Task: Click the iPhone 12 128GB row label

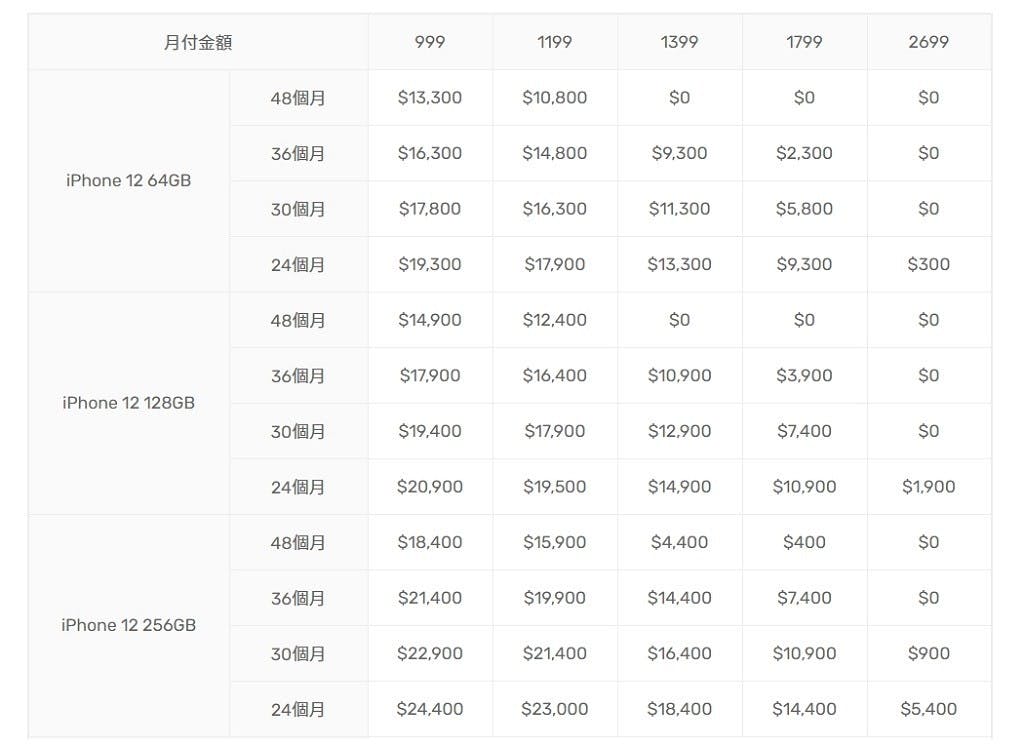Action: pos(128,403)
